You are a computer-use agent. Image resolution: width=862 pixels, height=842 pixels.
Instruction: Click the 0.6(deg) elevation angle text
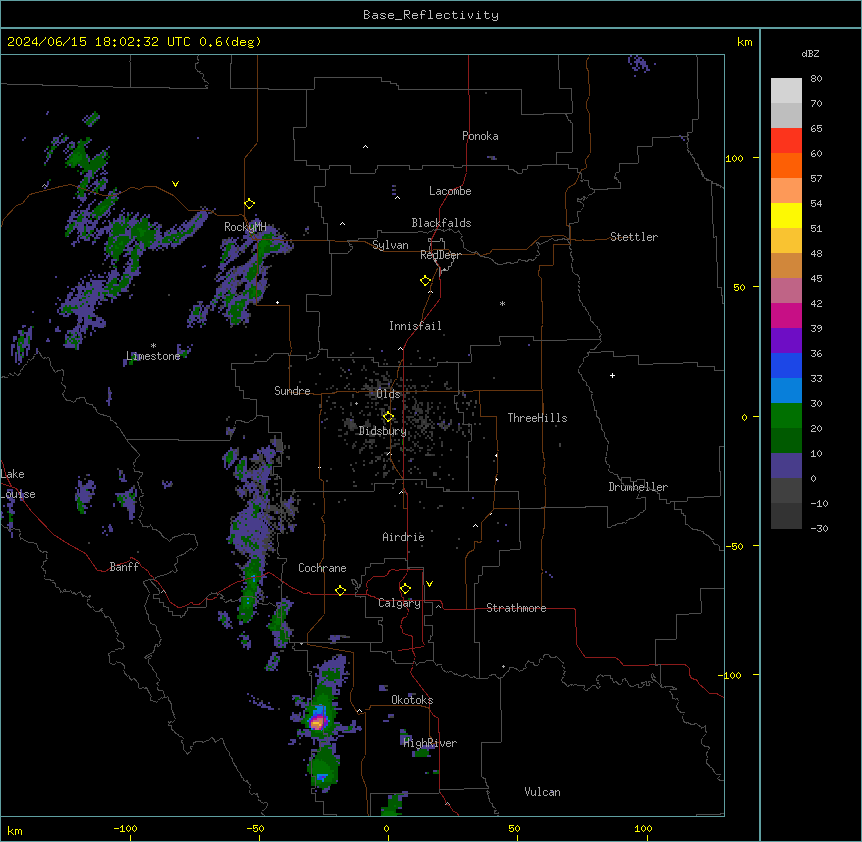[x=230, y=42]
